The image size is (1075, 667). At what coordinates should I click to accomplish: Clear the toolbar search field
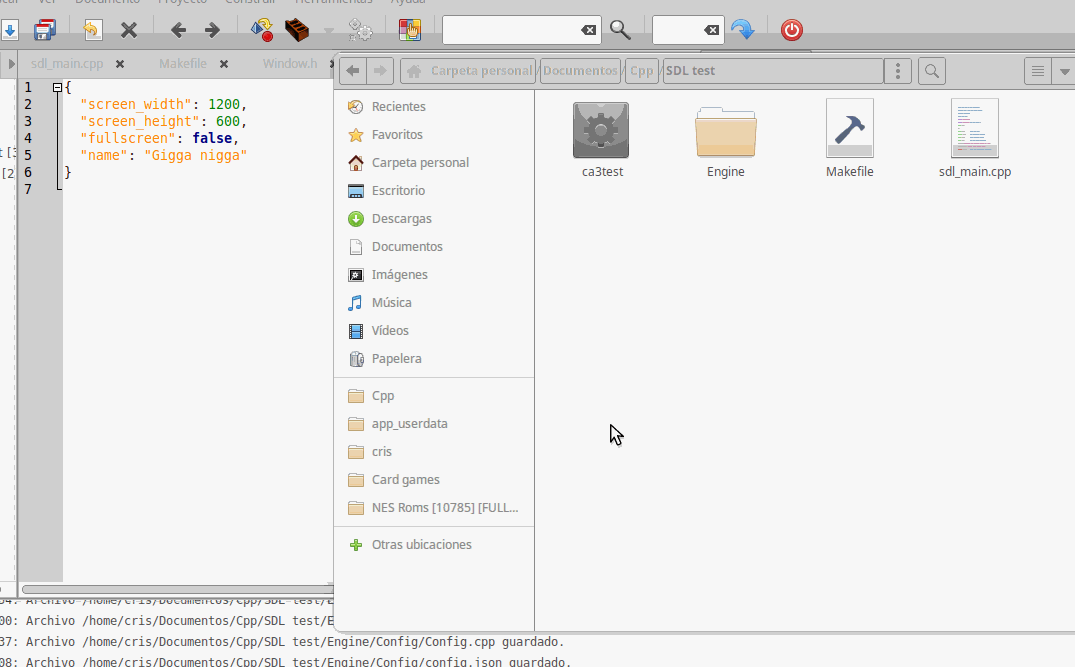pos(588,30)
